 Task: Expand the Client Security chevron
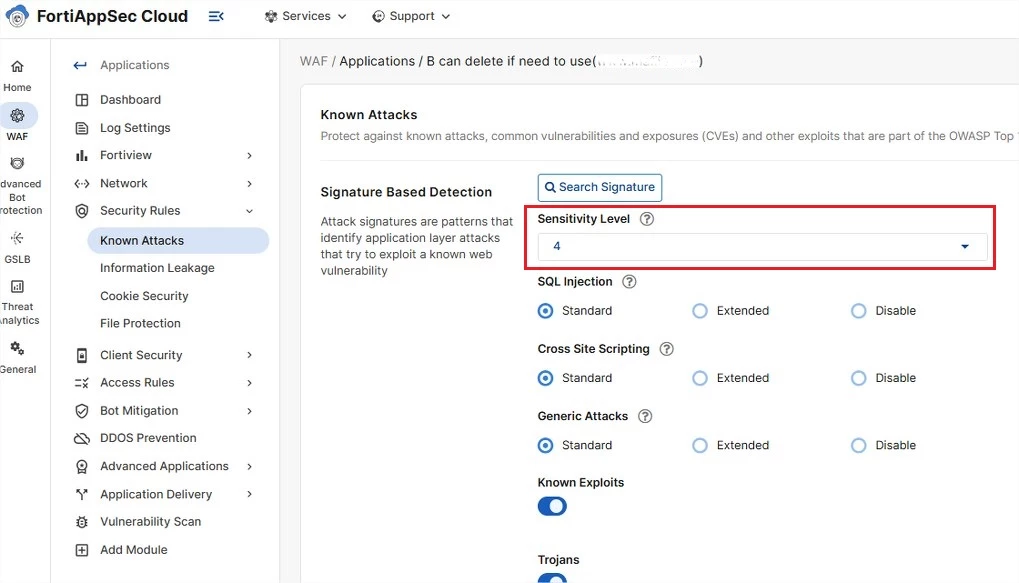click(250, 355)
